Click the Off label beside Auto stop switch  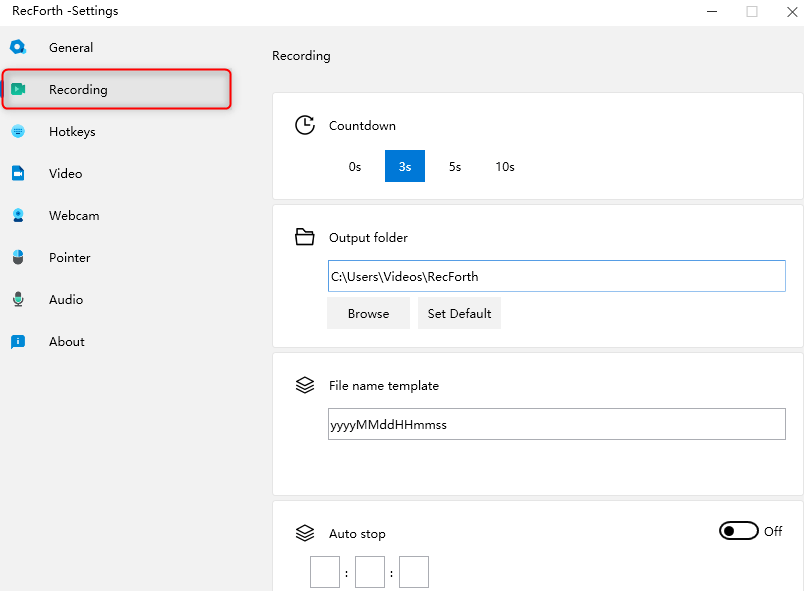(773, 531)
